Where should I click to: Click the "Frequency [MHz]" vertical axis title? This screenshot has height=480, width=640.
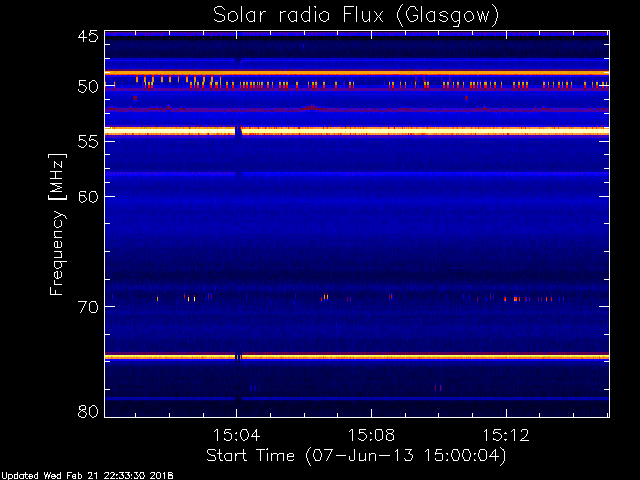click(57, 224)
